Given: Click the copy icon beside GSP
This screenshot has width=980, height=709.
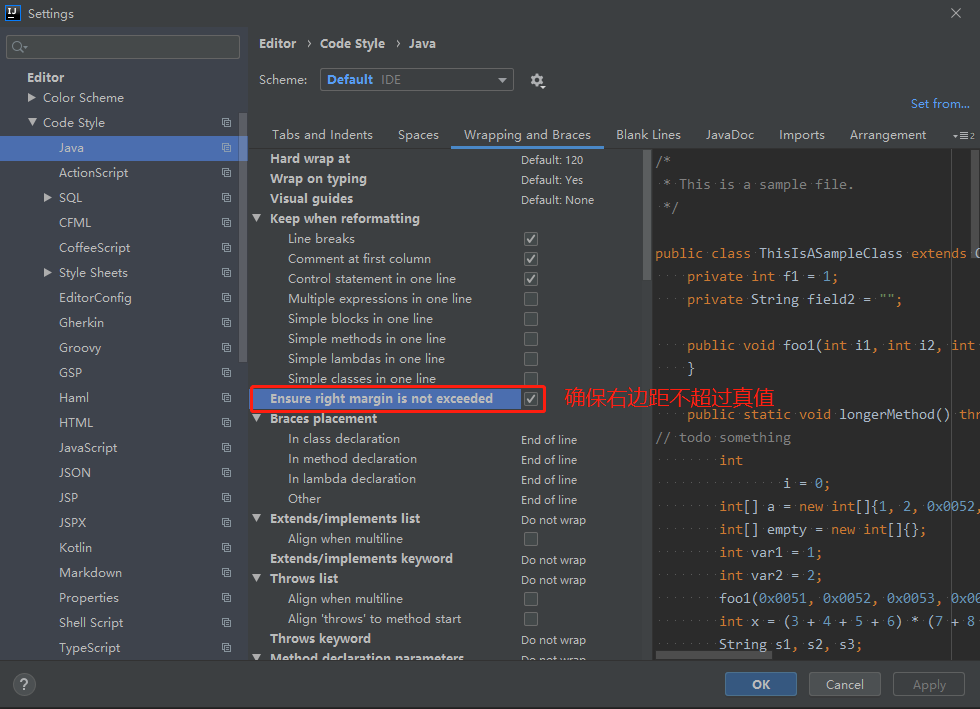Looking at the screenshot, I should [226, 373].
